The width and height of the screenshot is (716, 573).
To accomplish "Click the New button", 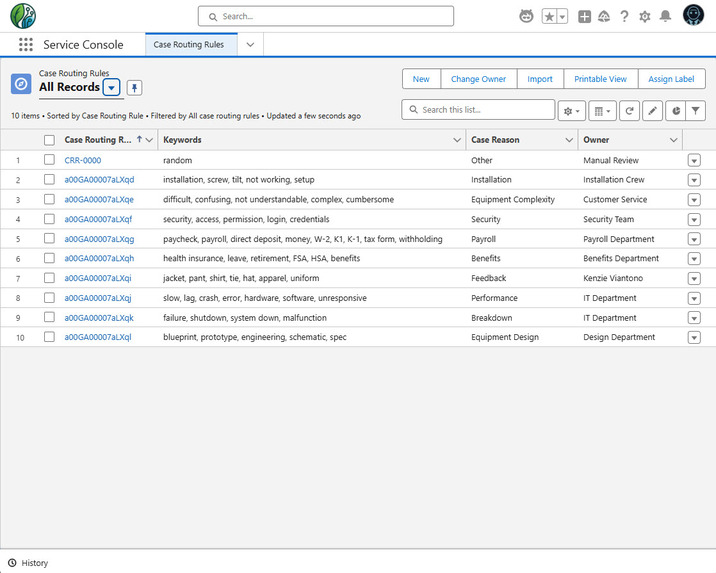I will [x=421, y=79].
